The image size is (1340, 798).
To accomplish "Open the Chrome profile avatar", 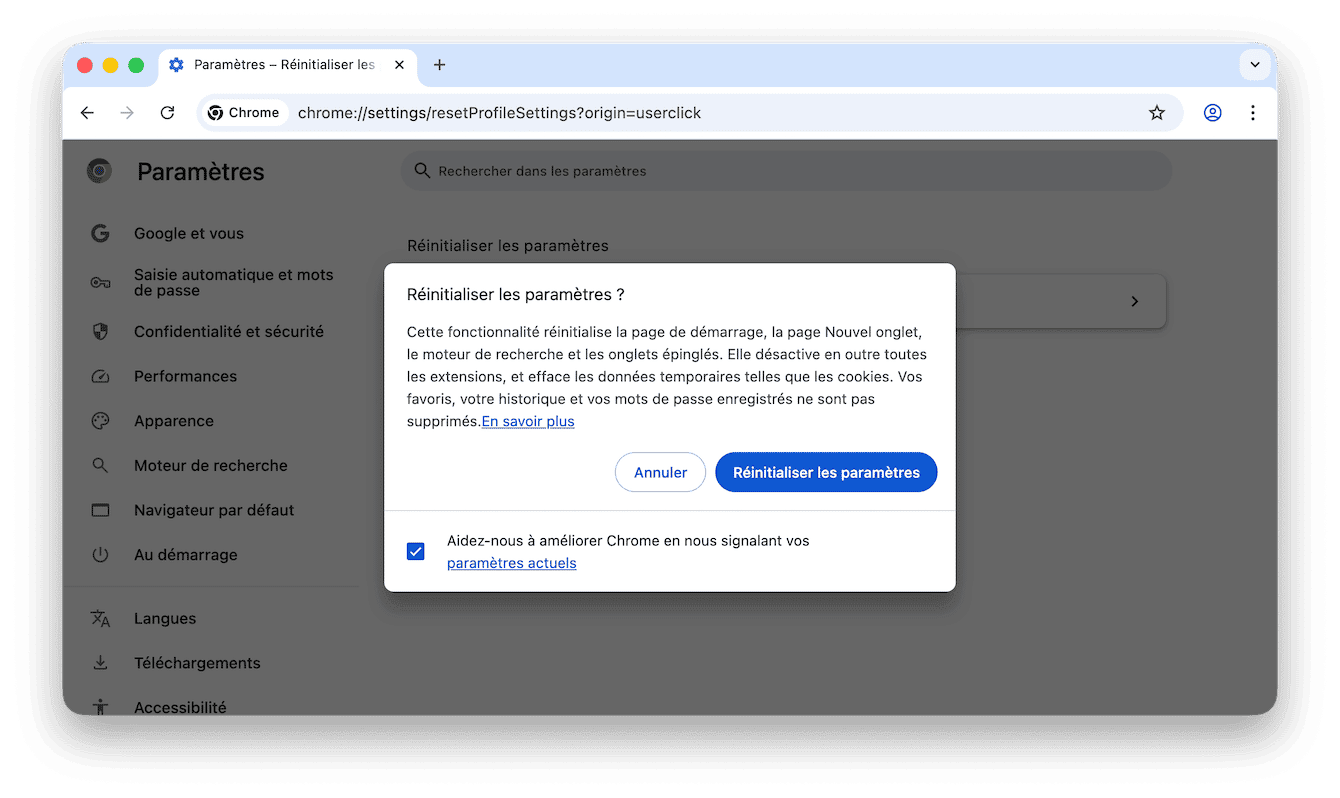I will 1213,113.
